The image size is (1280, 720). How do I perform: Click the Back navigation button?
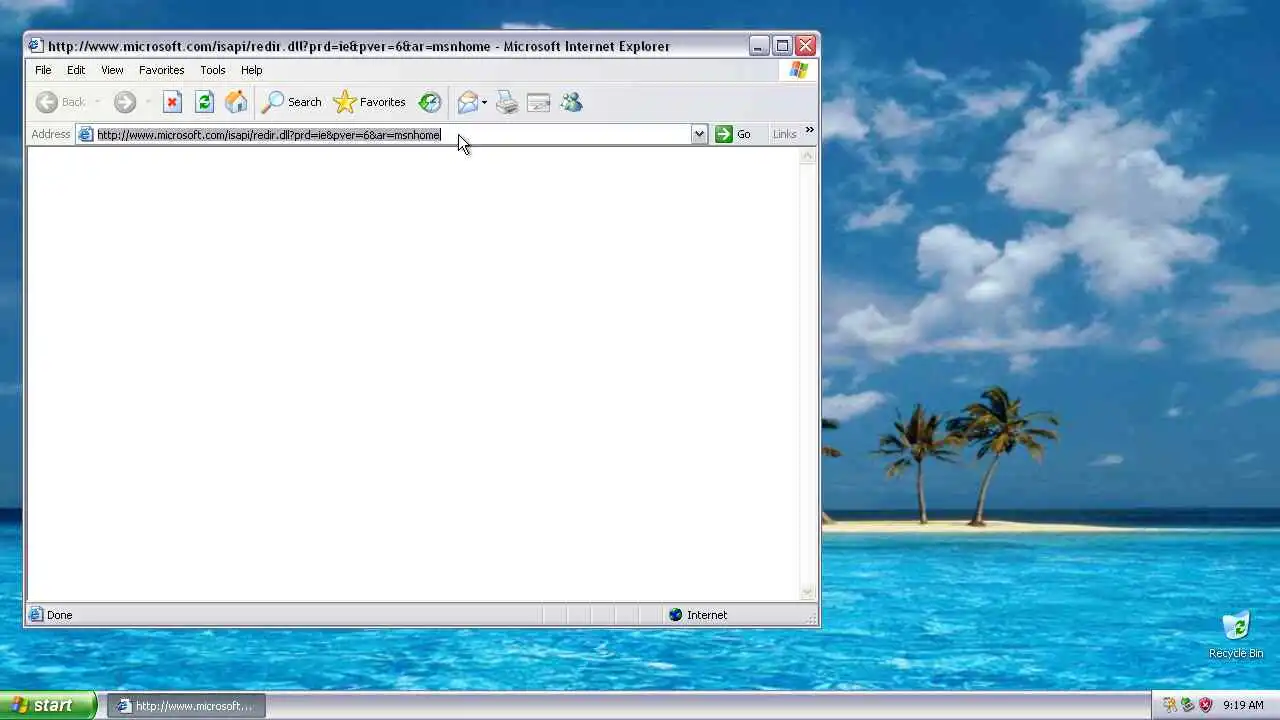pyautogui.click(x=60, y=102)
